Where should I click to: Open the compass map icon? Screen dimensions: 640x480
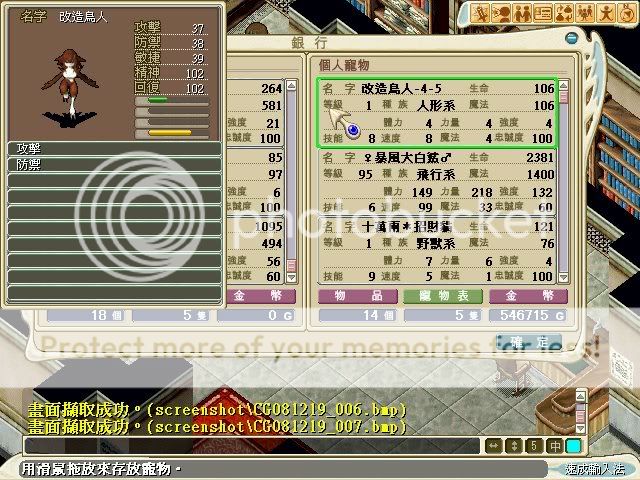[627, 13]
